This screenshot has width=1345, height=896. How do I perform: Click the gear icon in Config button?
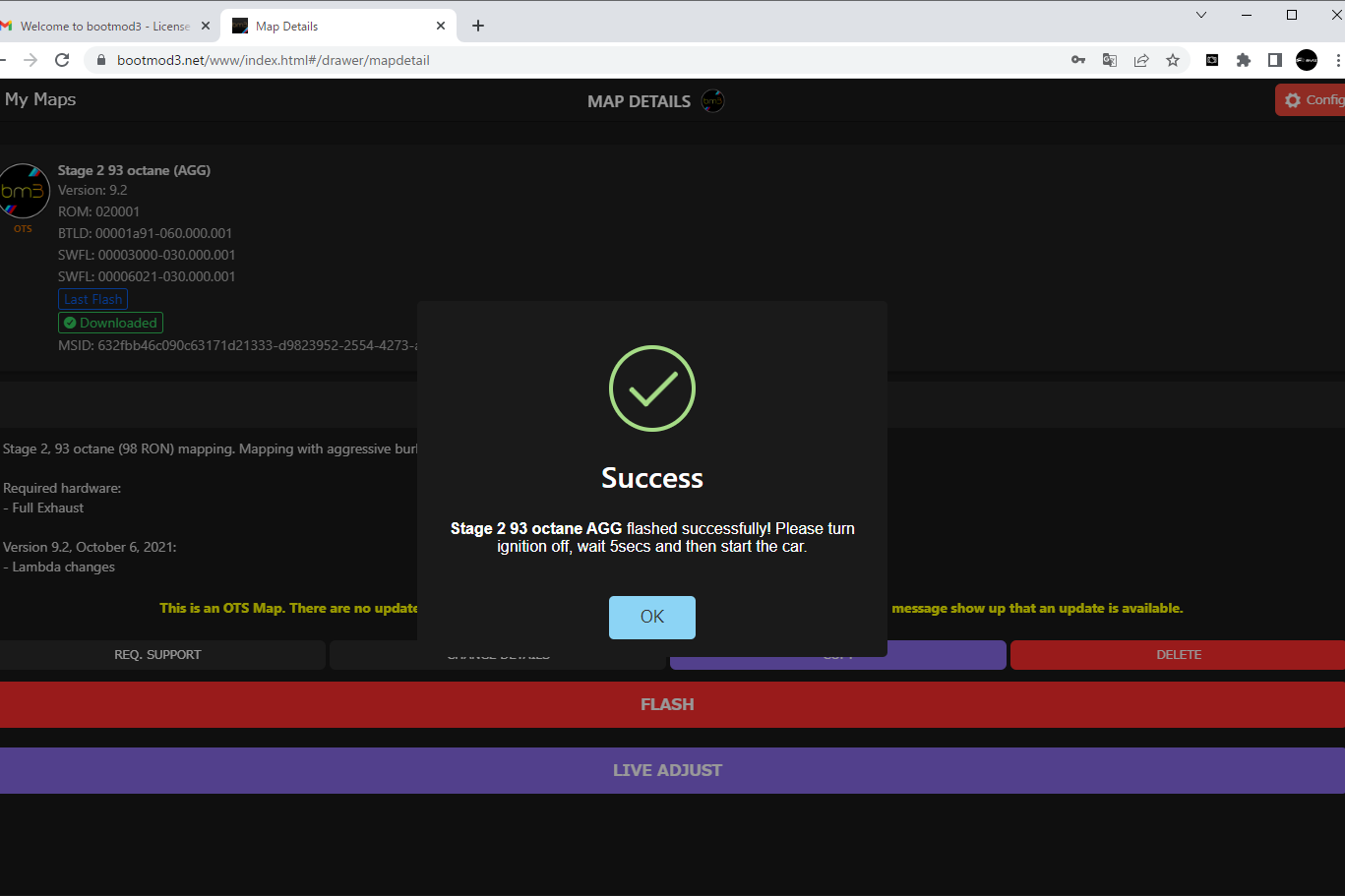point(1293,100)
